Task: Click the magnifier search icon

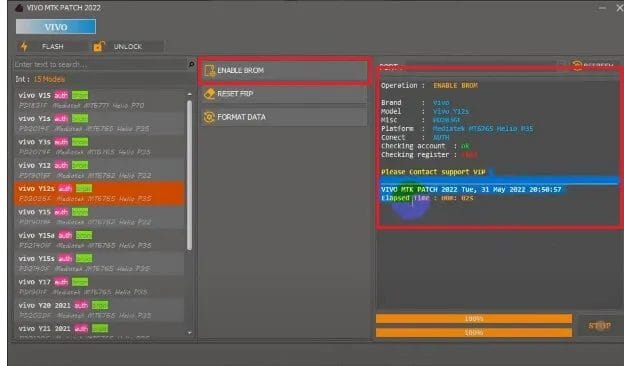Action: click(x=191, y=64)
